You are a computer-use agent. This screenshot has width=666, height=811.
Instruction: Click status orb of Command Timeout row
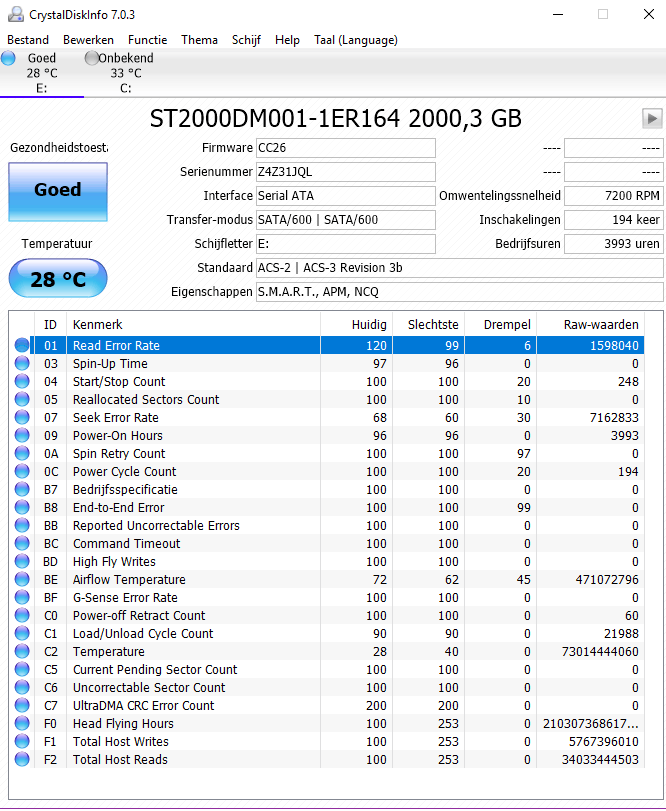pos(22,544)
